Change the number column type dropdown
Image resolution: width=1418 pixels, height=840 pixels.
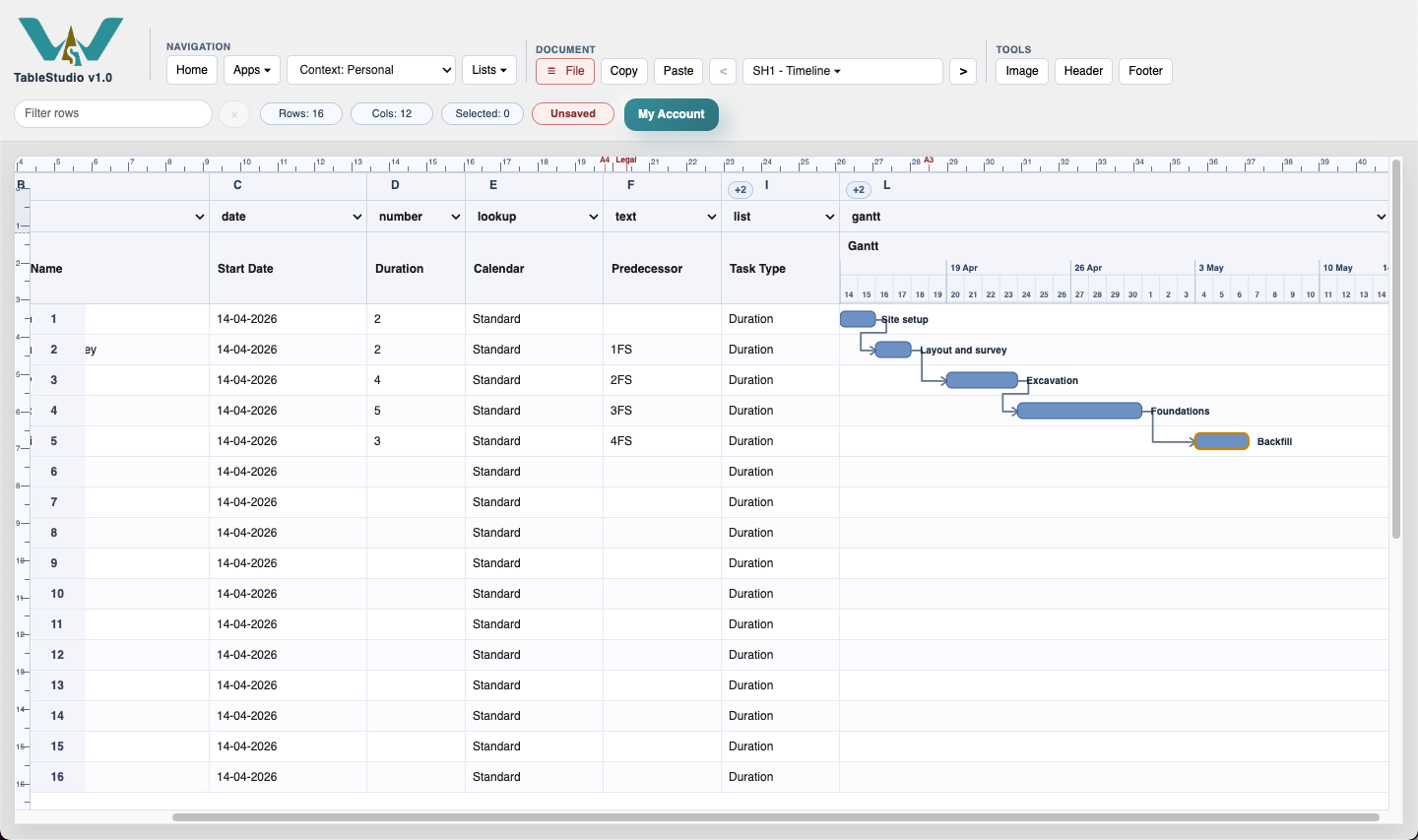(x=416, y=217)
